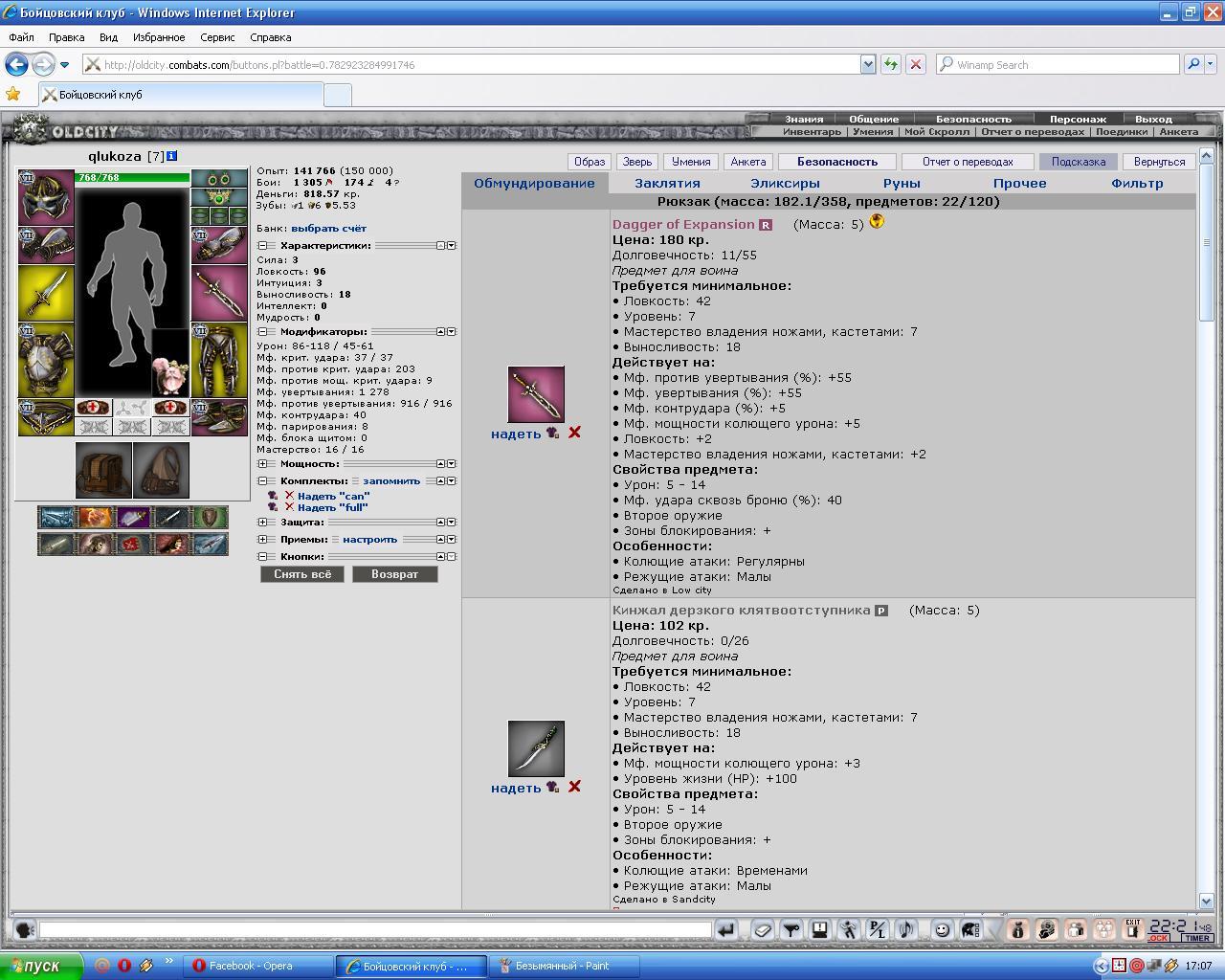Click the chat send arrow icon

(726, 929)
